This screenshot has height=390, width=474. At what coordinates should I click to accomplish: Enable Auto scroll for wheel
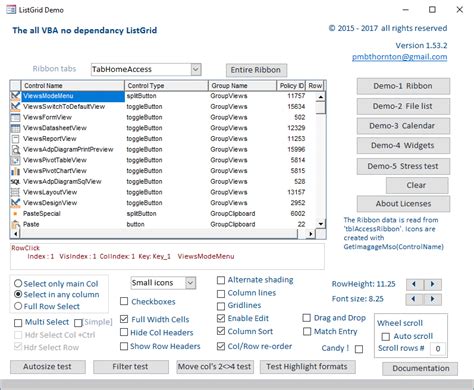pyautogui.click(x=386, y=337)
